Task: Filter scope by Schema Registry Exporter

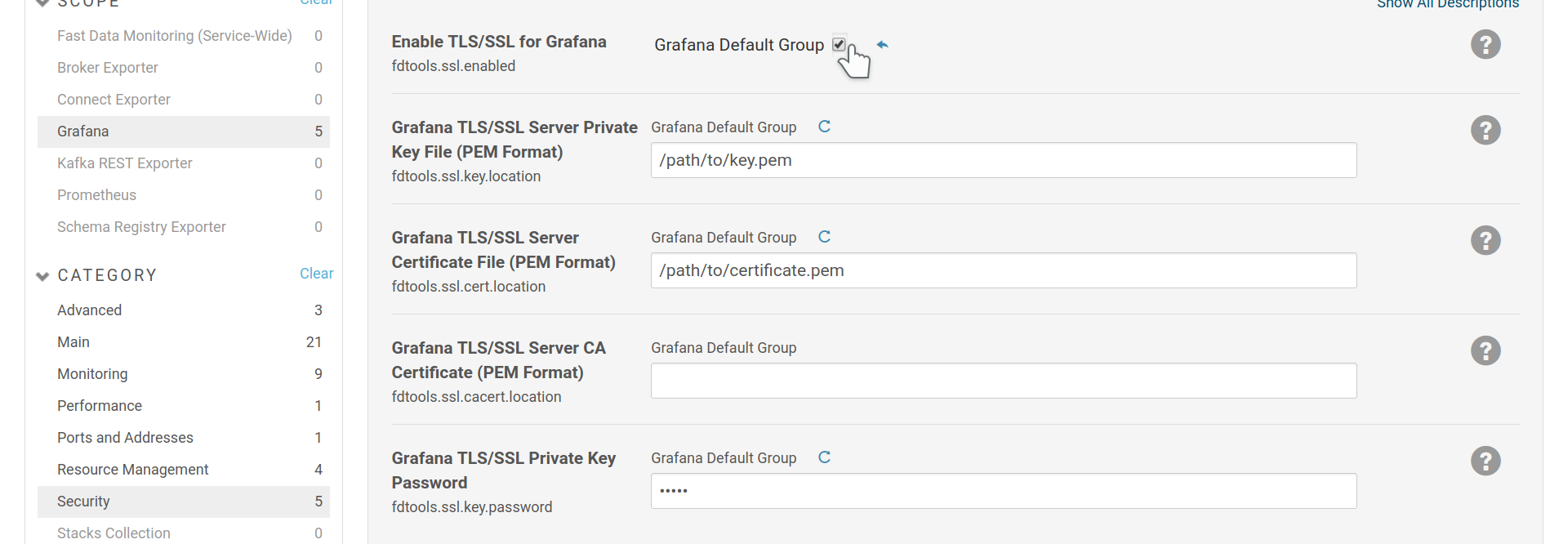Action: (x=184, y=227)
